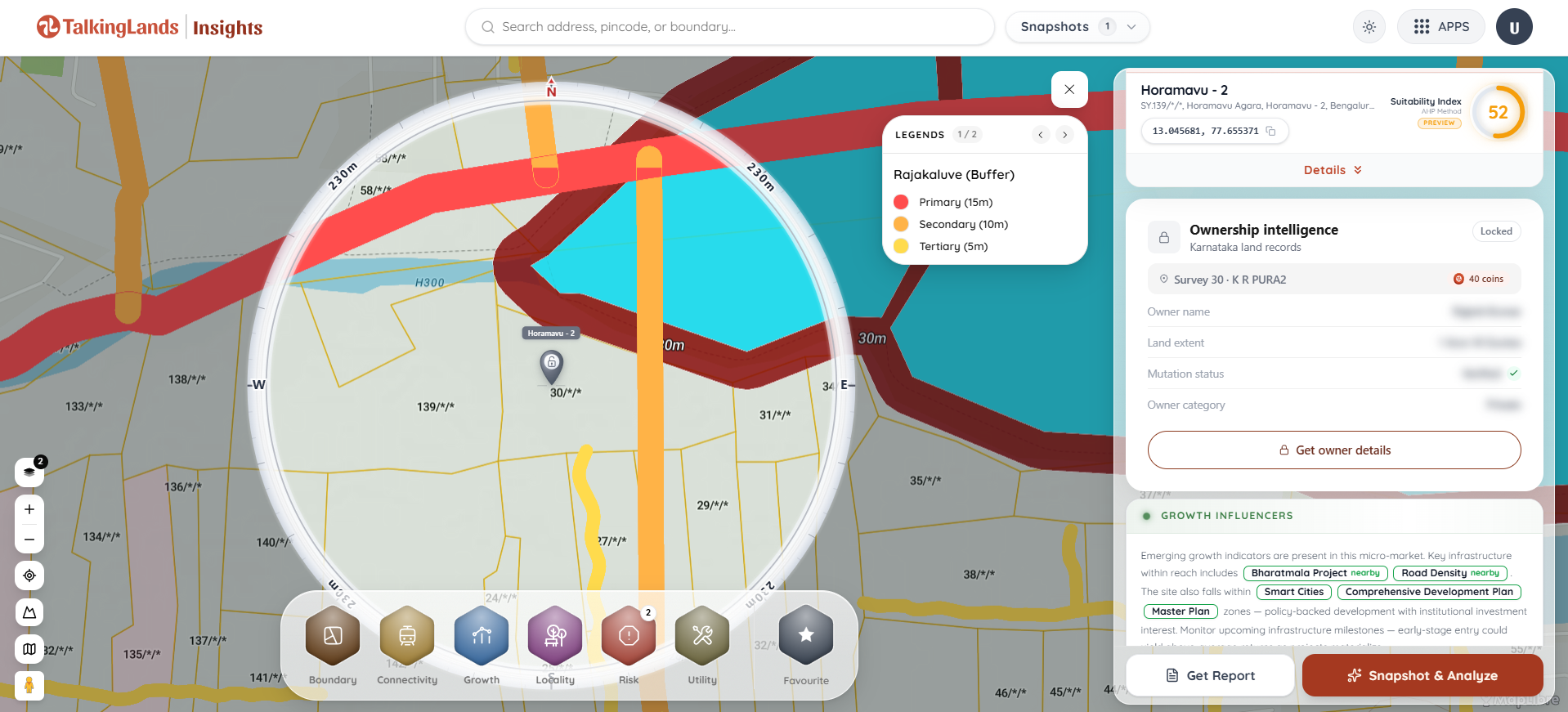Image resolution: width=1568 pixels, height=712 pixels.
Task: Click the TalkingLands Insights logo
Action: coord(150,27)
